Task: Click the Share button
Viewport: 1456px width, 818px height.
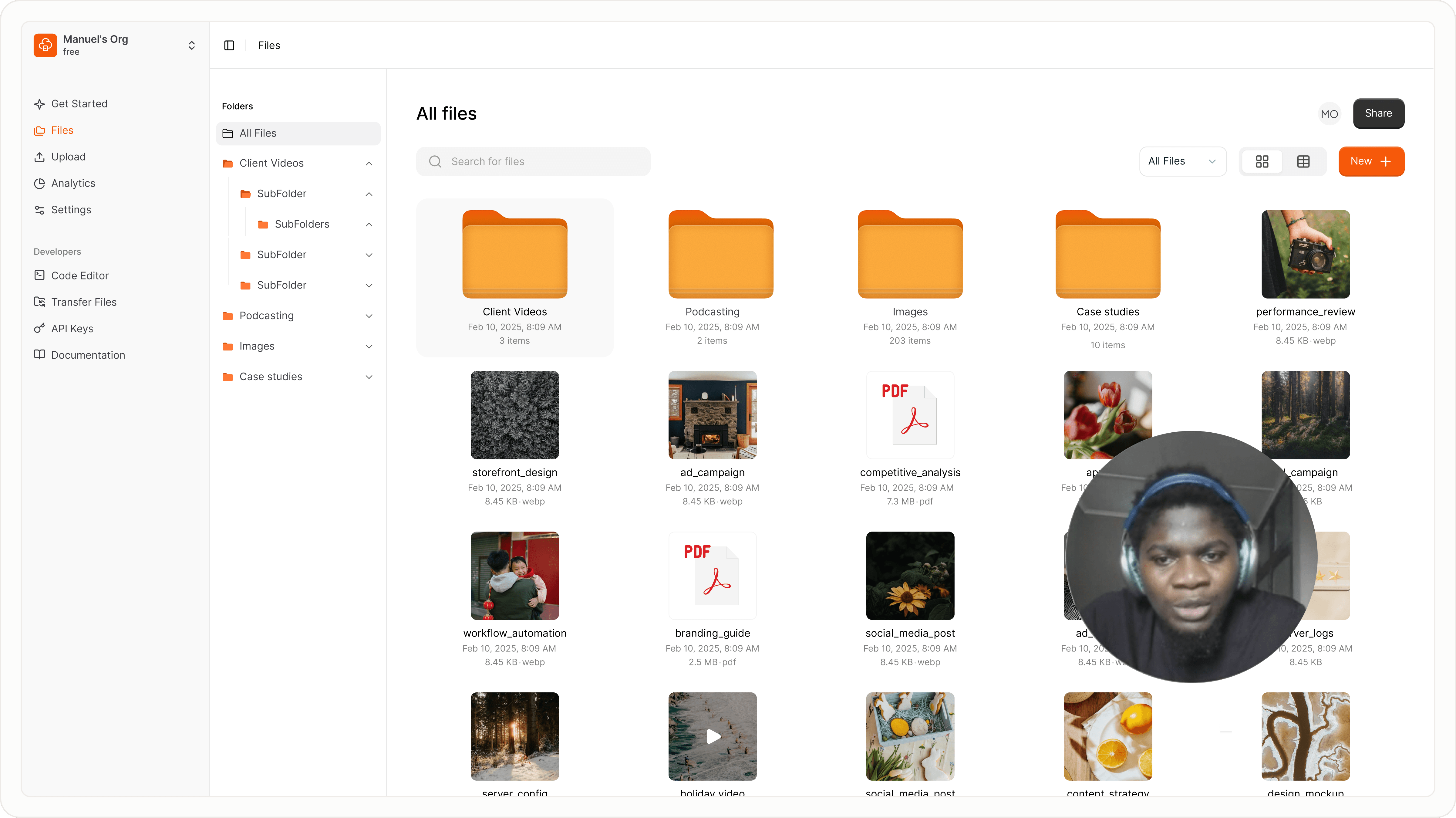Action: pos(1378,113)
